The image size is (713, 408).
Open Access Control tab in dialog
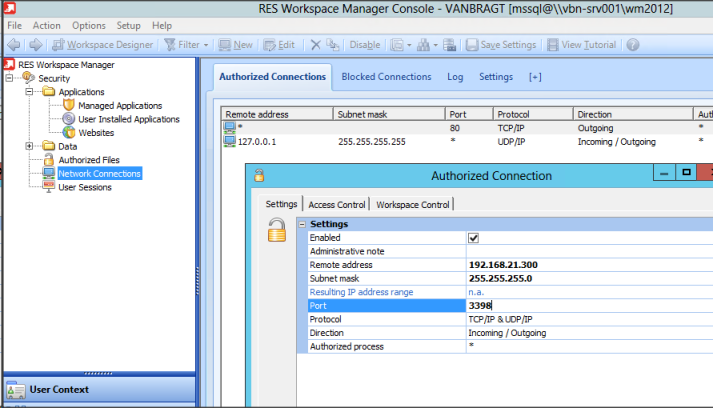[336, 205]
